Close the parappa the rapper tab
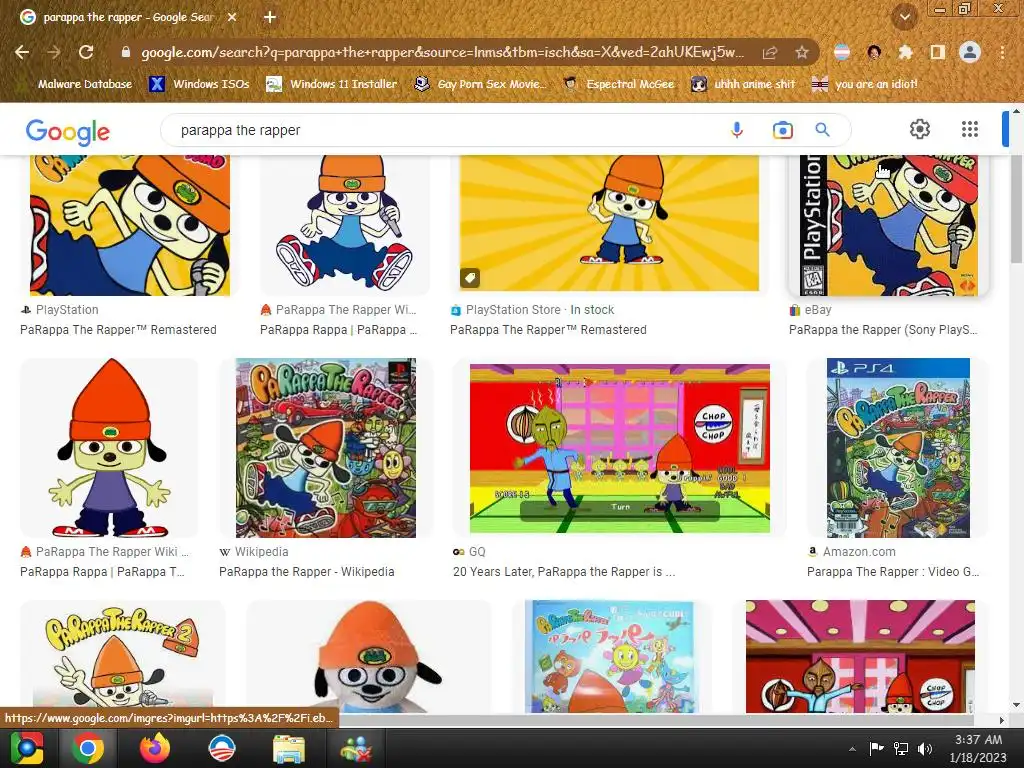This screenshot has width=1024, height=768. pos(232,18)
